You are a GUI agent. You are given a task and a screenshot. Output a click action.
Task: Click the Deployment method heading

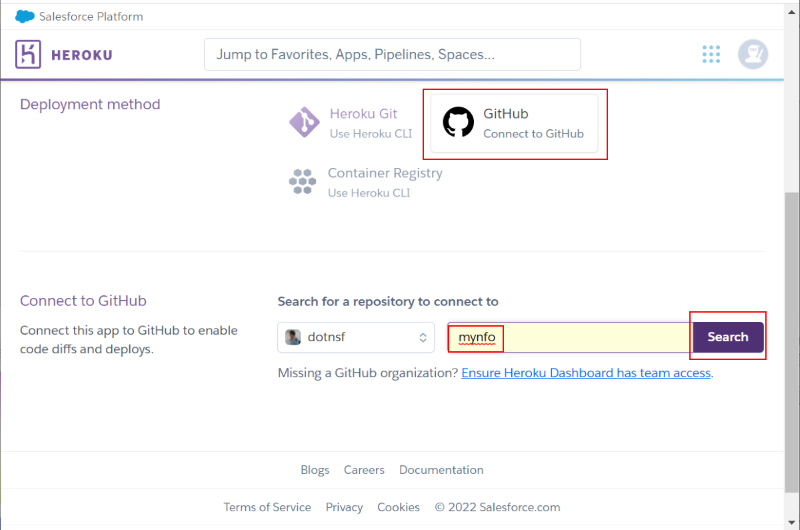coord(90,104)
